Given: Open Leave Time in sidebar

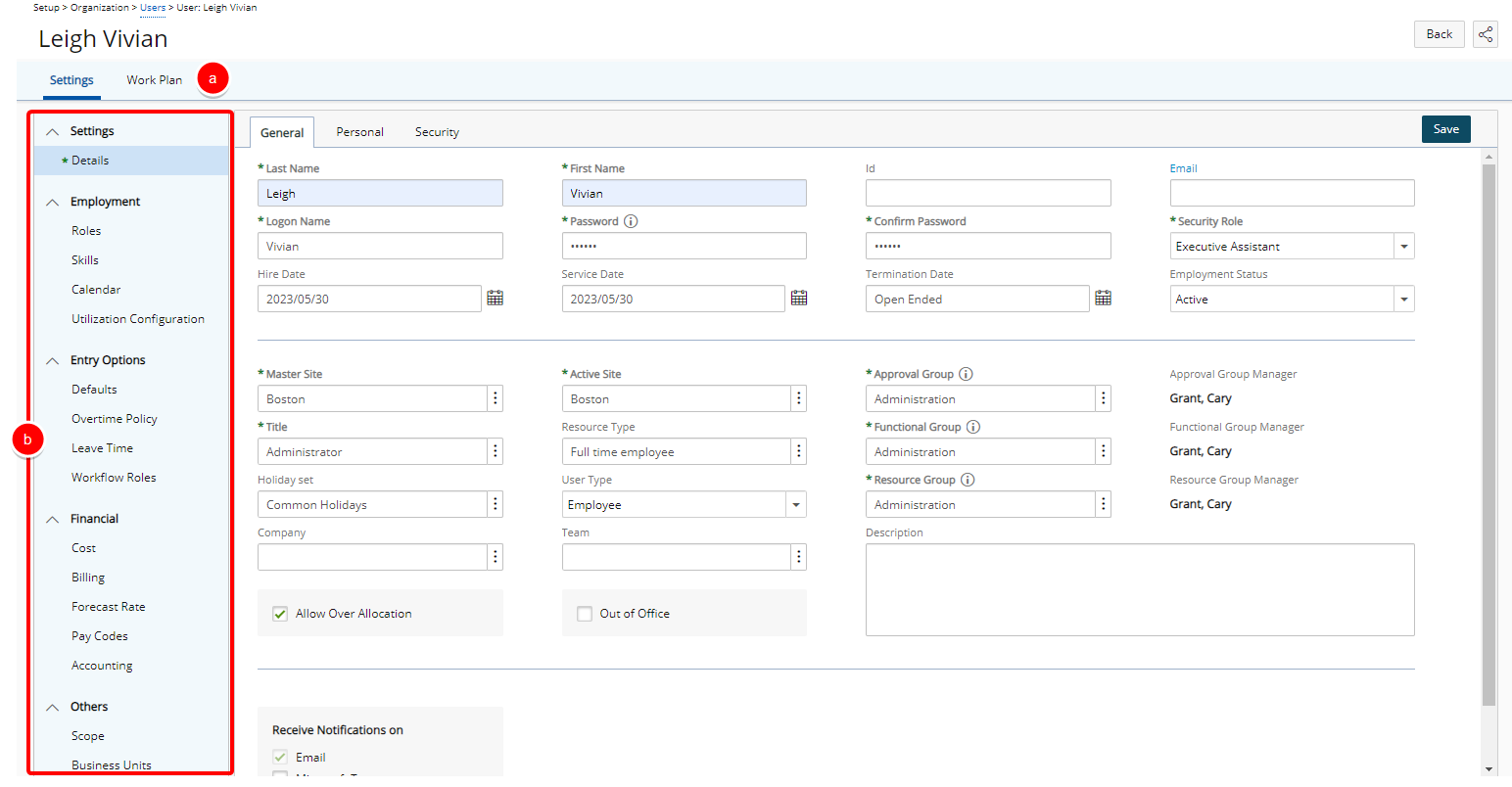Looking at the screenshot, I should coord(102,448).
